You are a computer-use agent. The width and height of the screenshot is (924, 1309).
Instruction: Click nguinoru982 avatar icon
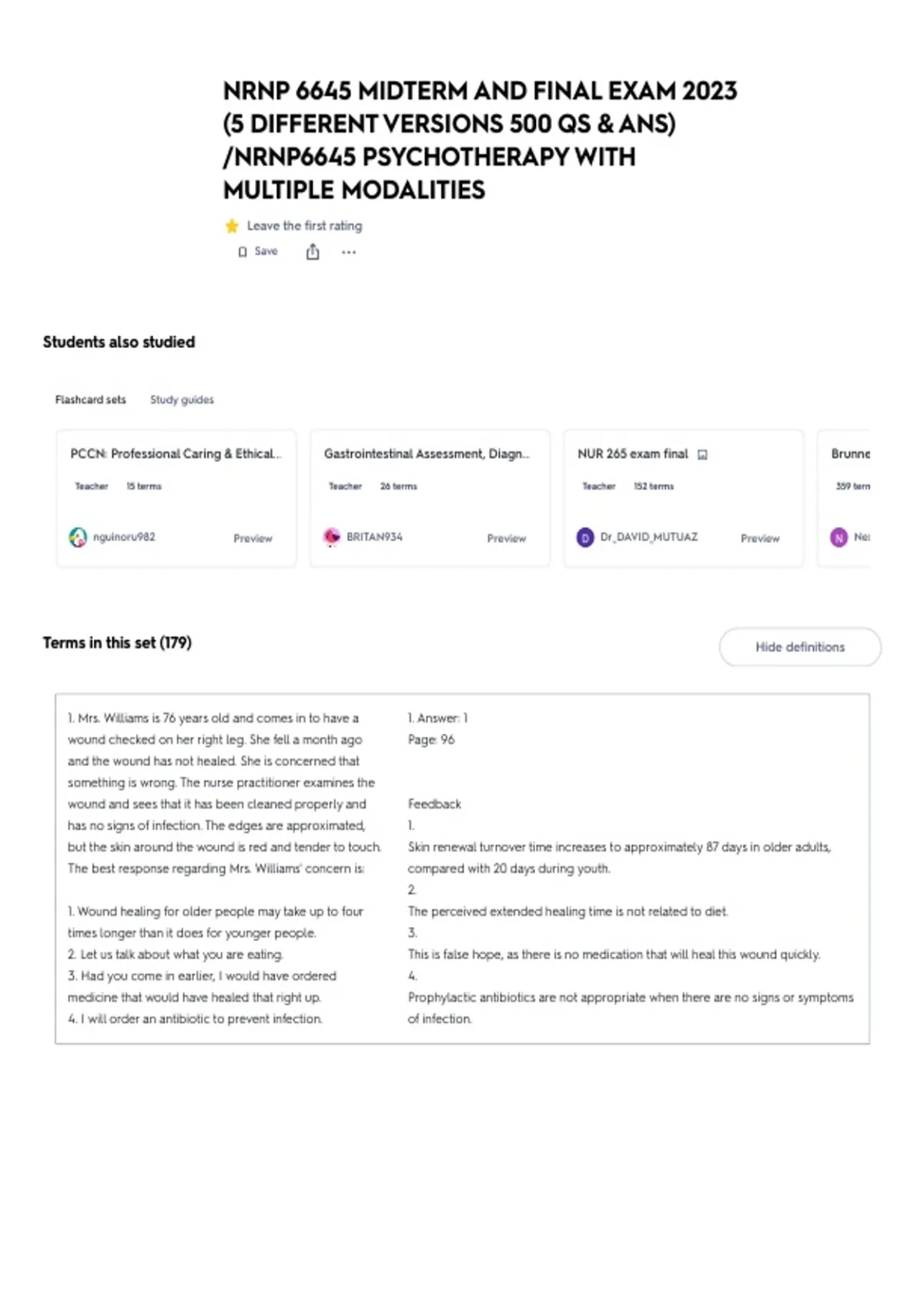pos(78,537)
